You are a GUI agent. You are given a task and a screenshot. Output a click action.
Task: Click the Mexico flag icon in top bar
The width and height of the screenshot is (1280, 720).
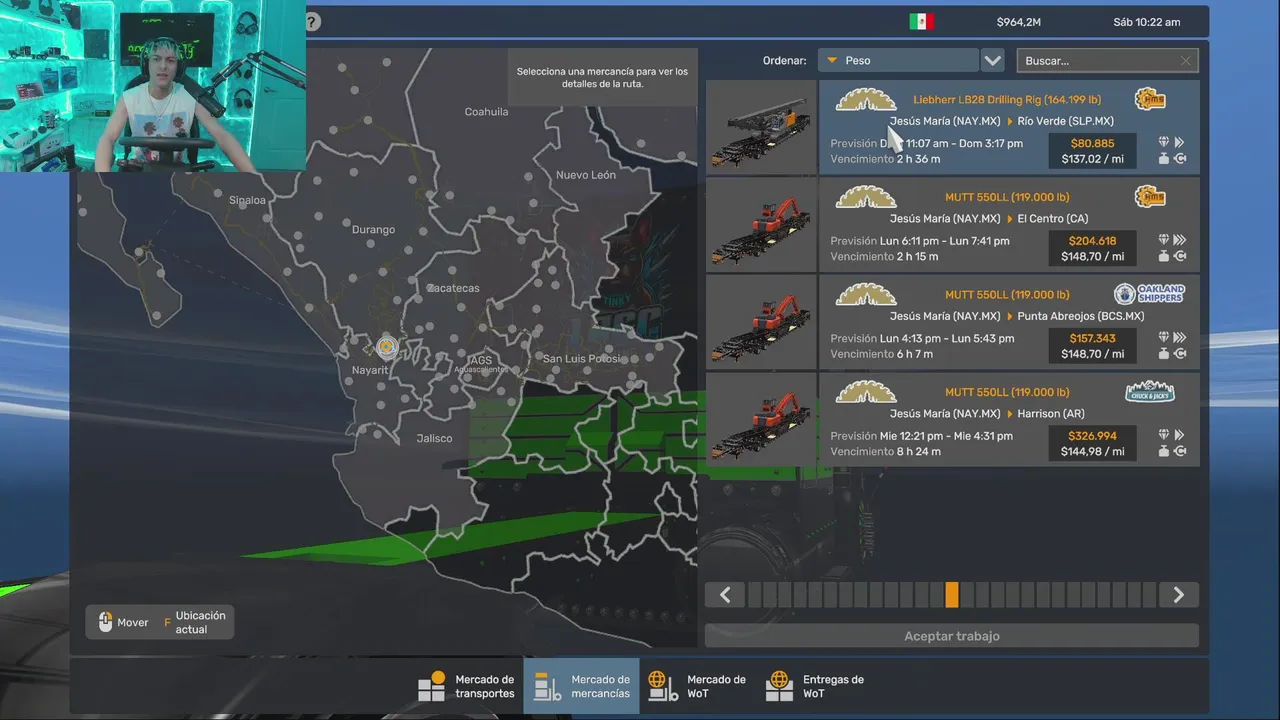[921, 22]
